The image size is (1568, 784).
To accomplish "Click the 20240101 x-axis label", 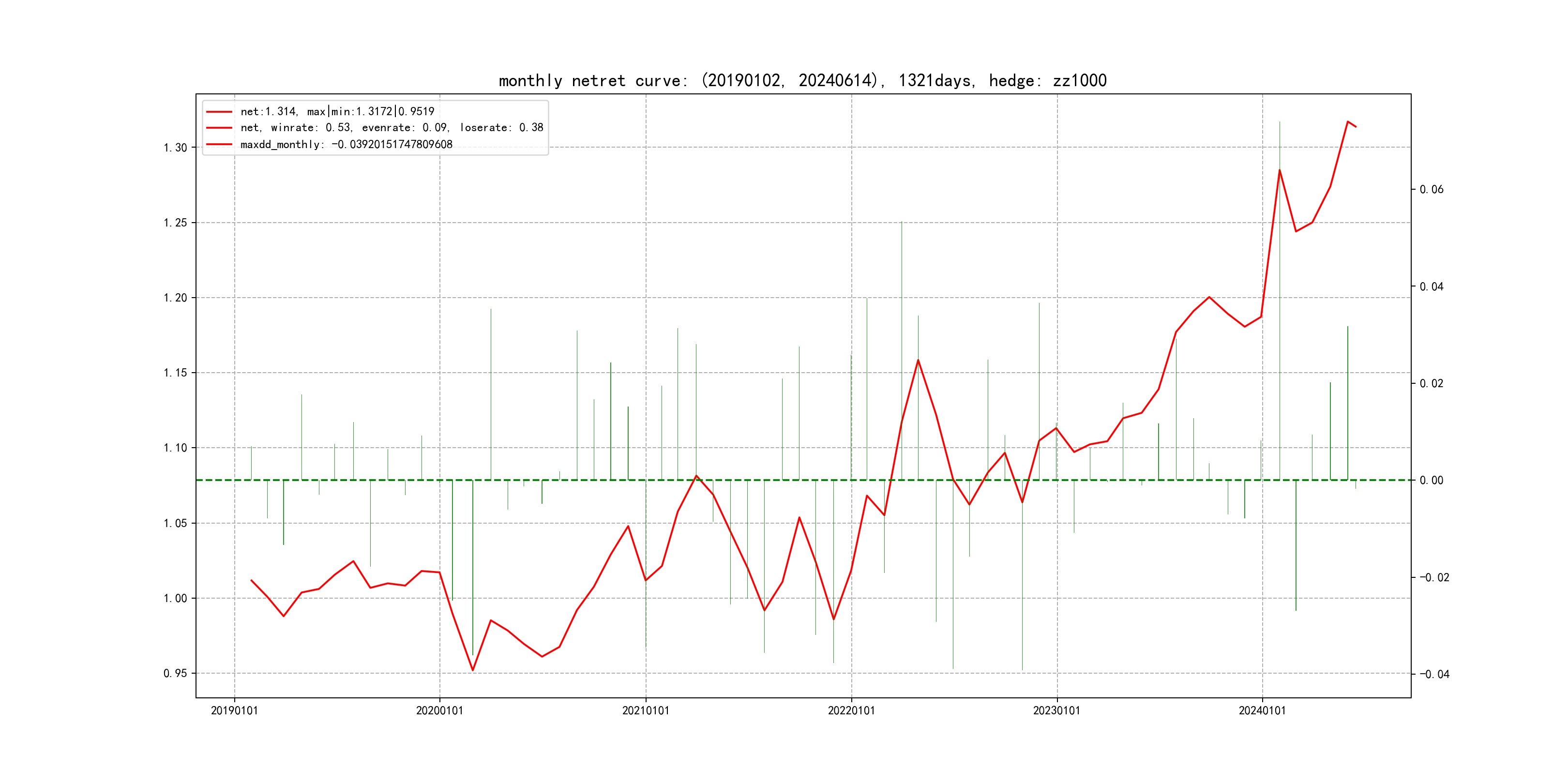I will coord(1263,710).
